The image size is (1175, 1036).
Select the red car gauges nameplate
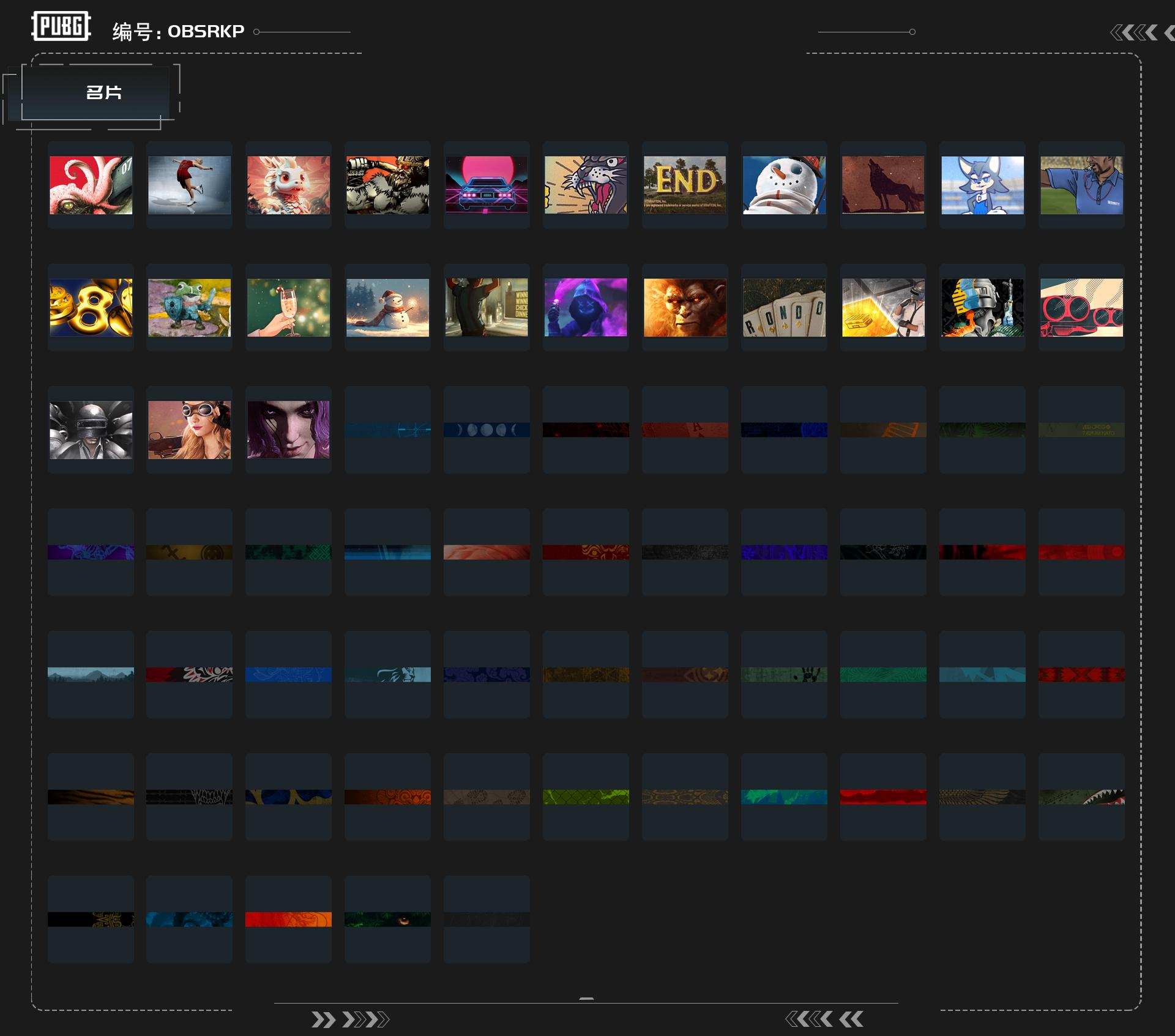pyautogui.click(x=1081, y=307)
